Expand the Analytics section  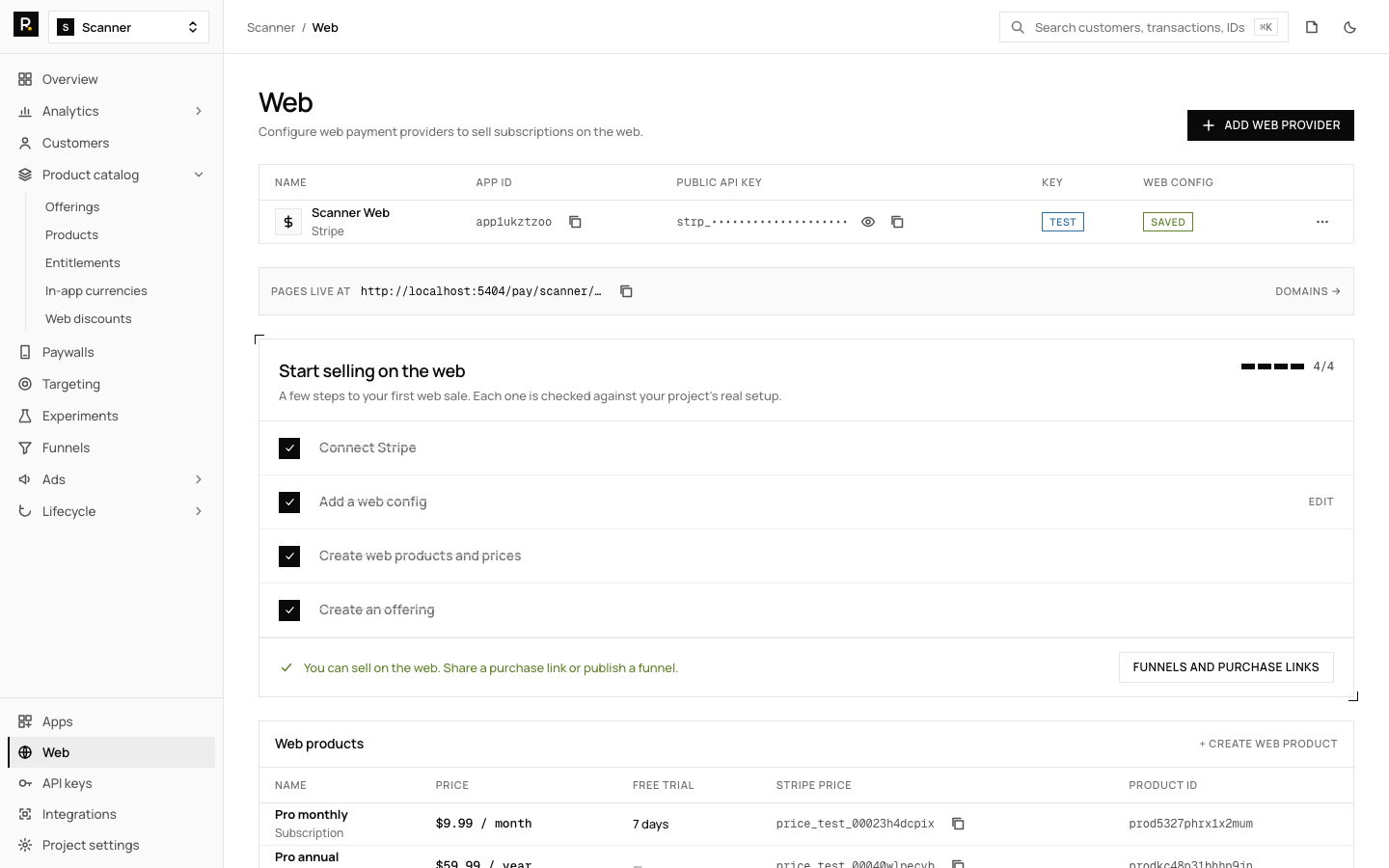click(112, 111)
